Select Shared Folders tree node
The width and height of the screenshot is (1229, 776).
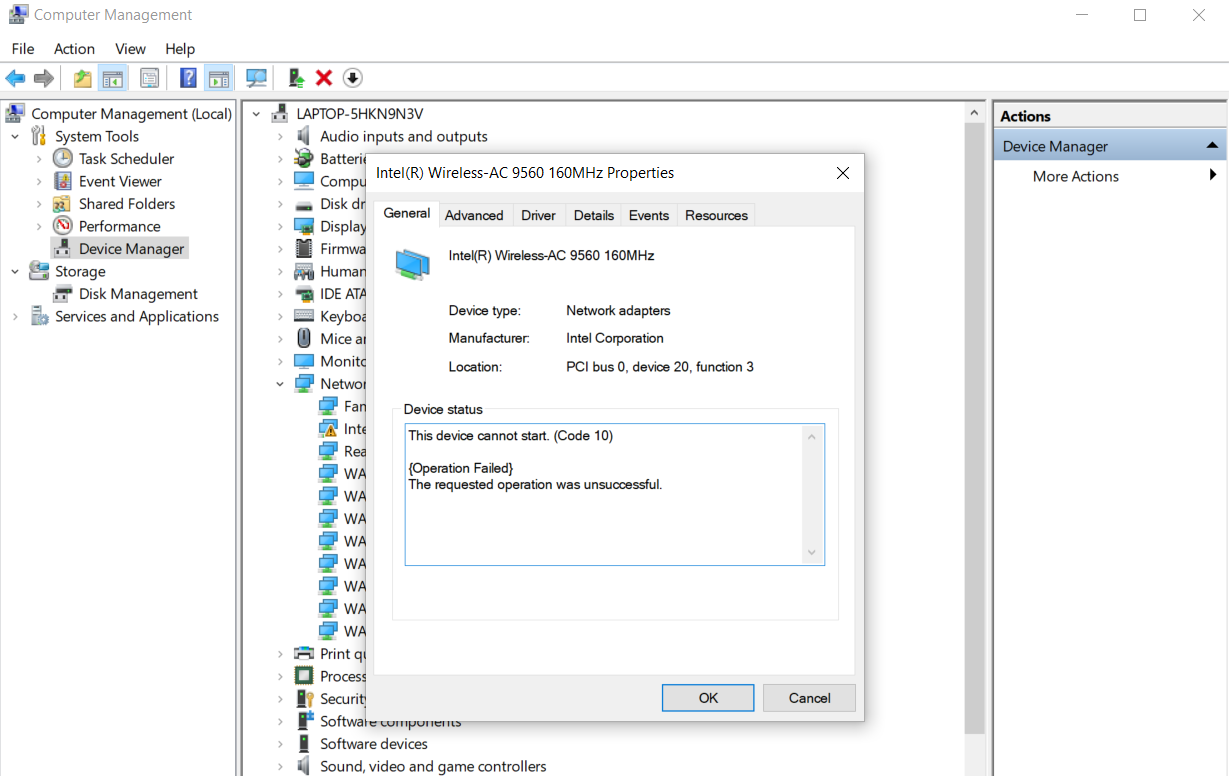pyautogui.click(x=127, y=204)
